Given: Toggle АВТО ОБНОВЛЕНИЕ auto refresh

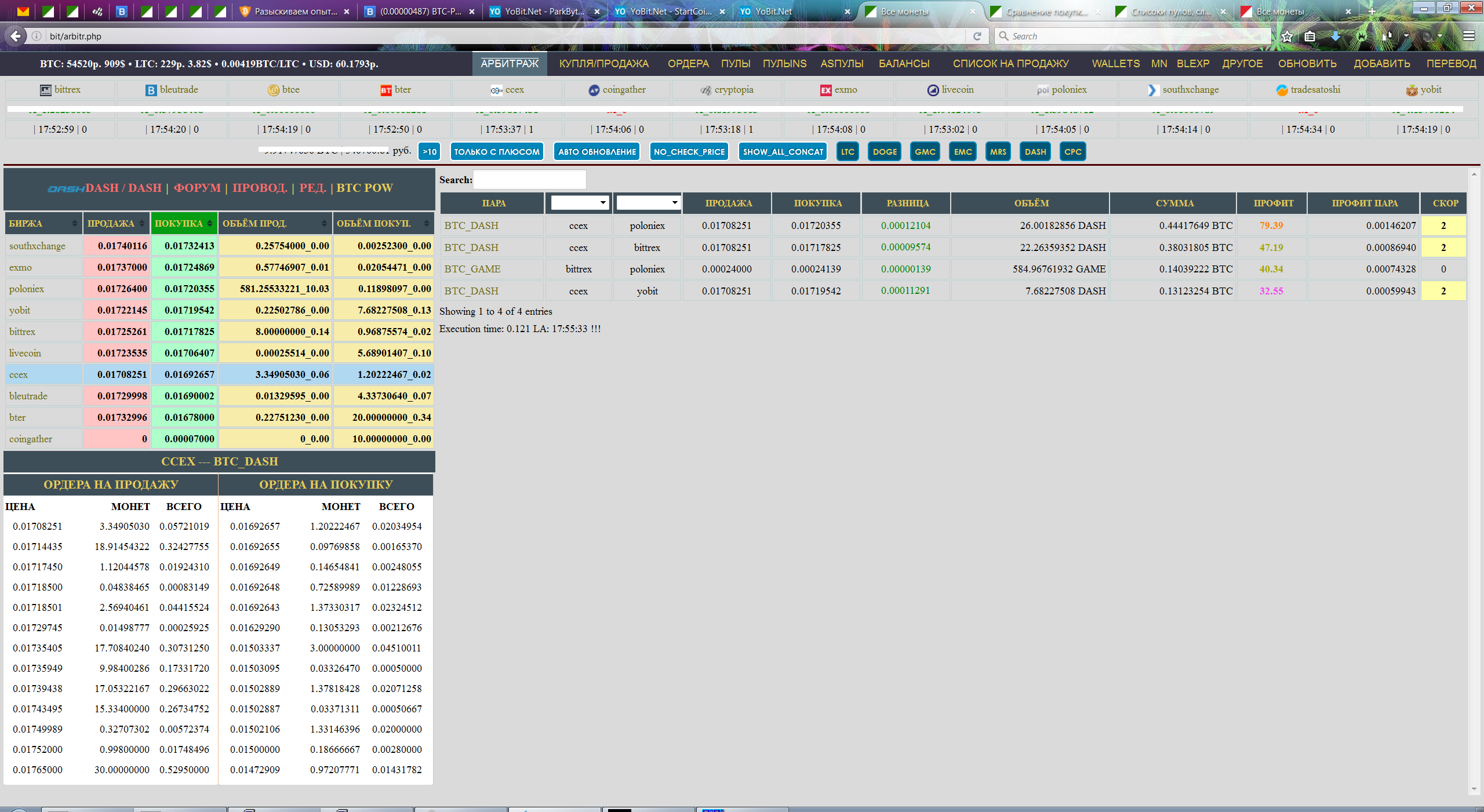Looking at the screenshot, I should [596, 152].
